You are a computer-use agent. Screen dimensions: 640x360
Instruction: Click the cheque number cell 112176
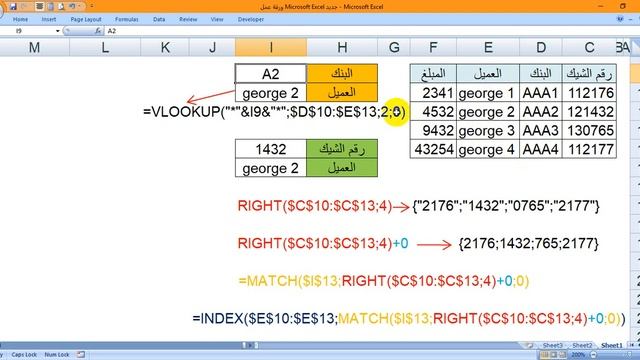[x=589, y=93]
